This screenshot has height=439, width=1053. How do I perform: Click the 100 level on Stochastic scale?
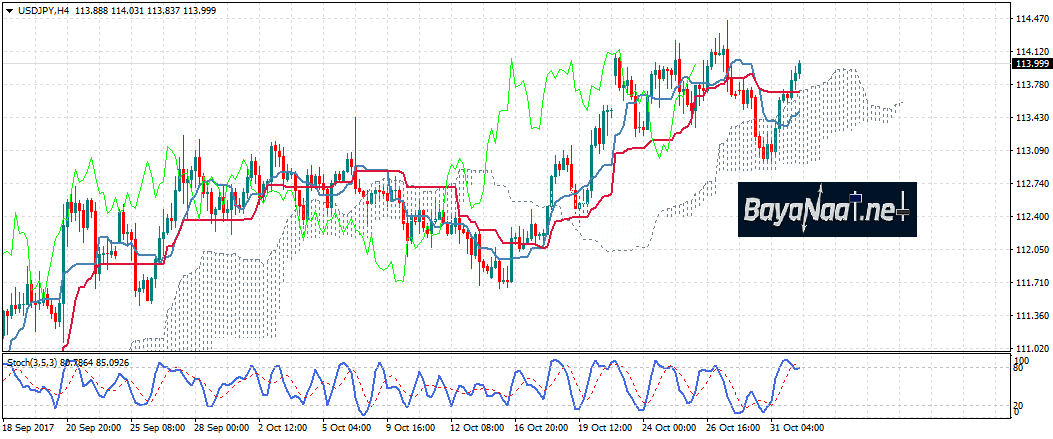[x=1021, y=358]
